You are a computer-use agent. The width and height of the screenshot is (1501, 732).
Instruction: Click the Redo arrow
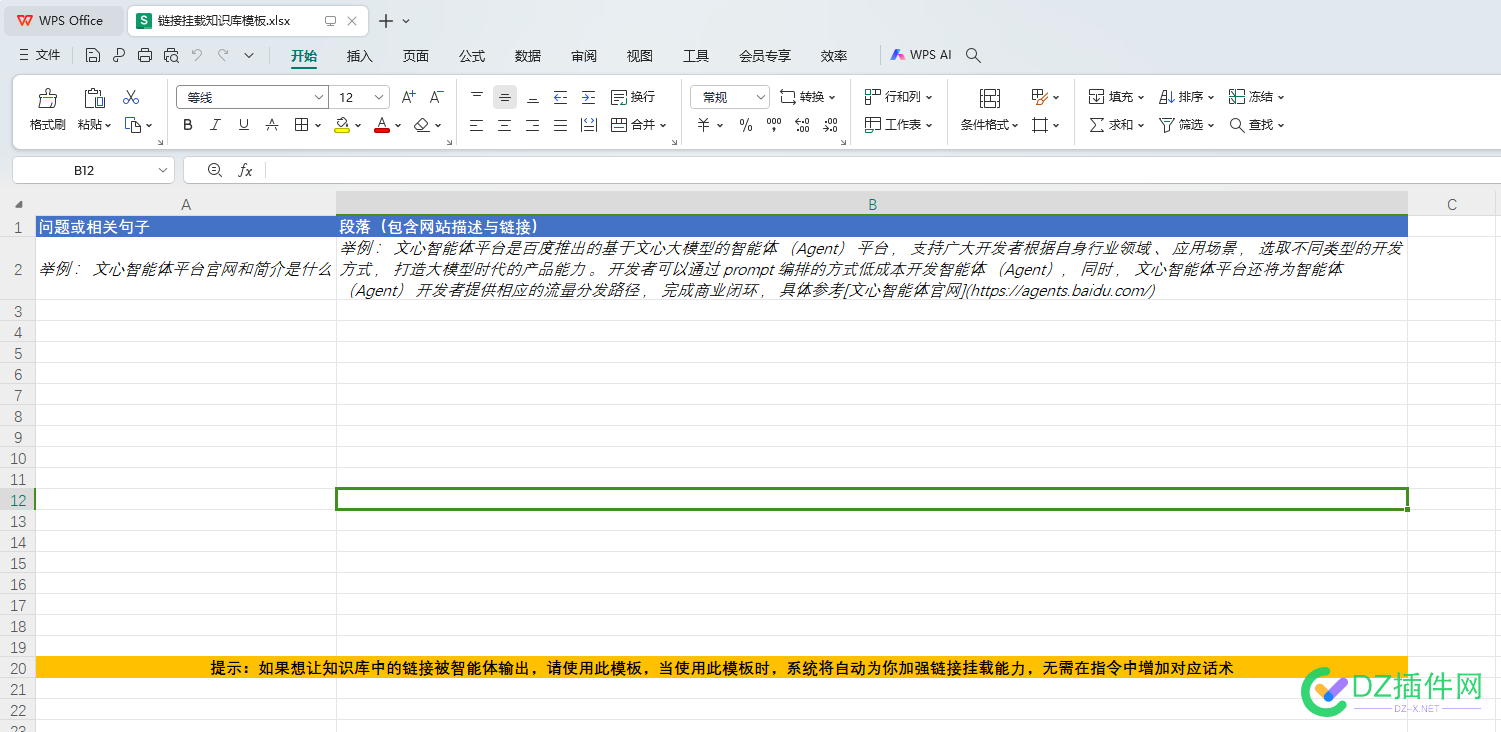[223, 56]
